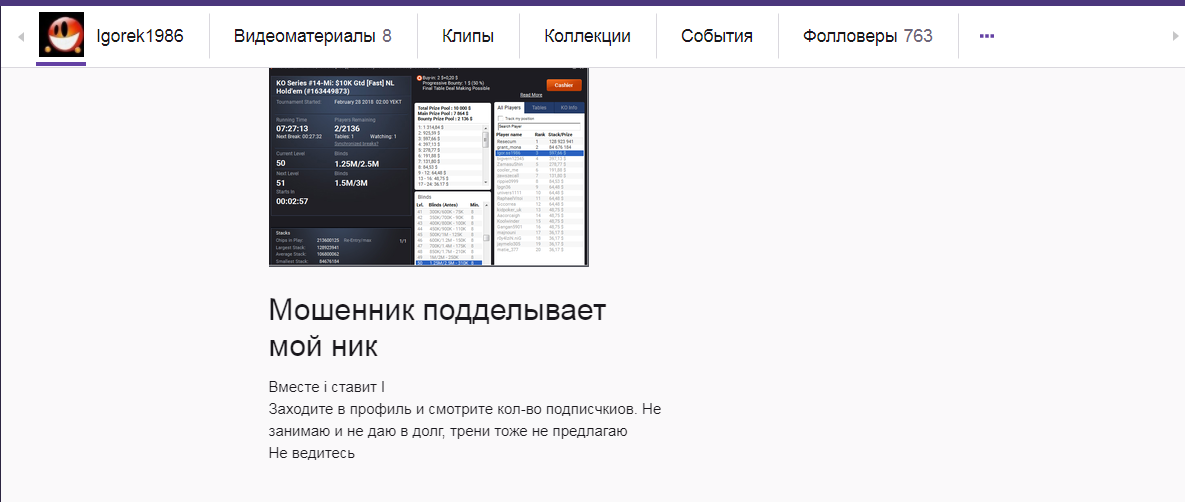Select the All Players tab in tournament image

509,108
